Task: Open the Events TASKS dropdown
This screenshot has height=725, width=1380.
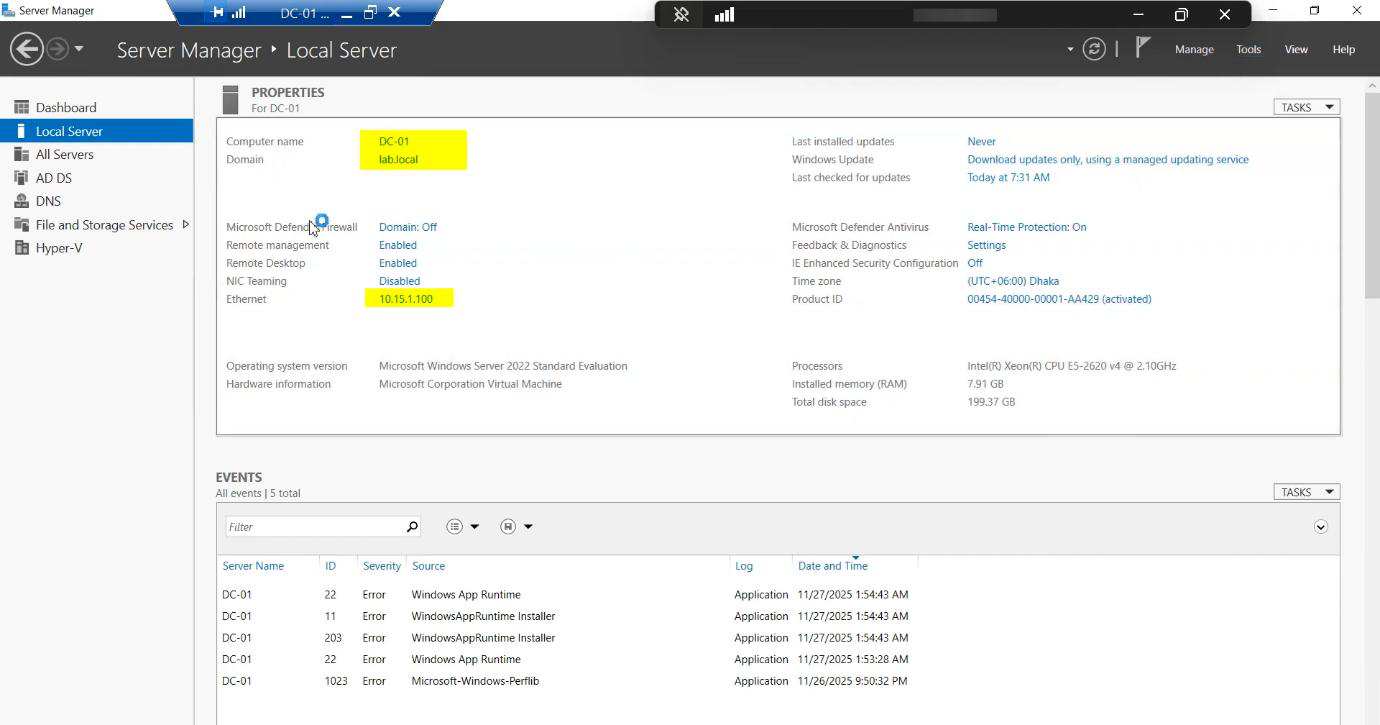Action: click(1306, 492)
